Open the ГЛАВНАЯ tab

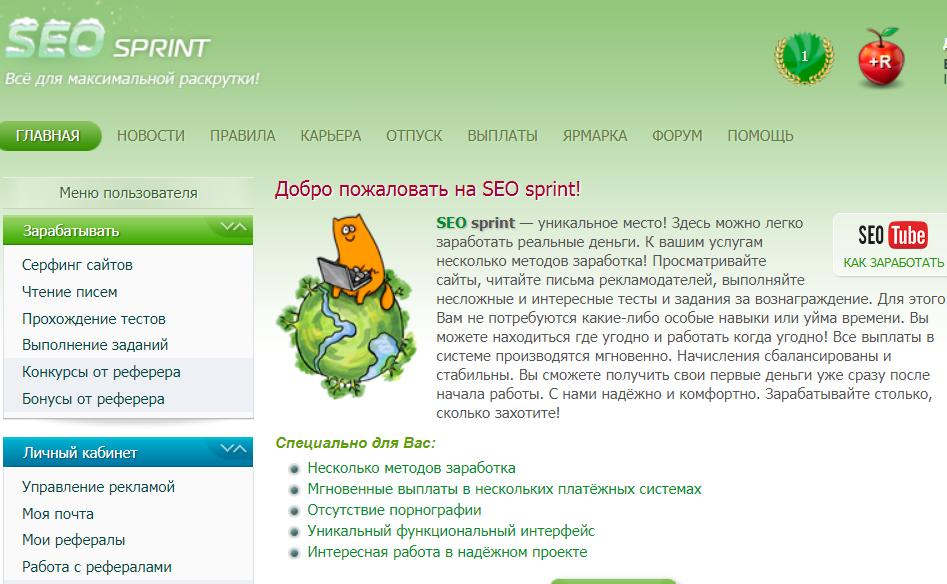[48, 136]
